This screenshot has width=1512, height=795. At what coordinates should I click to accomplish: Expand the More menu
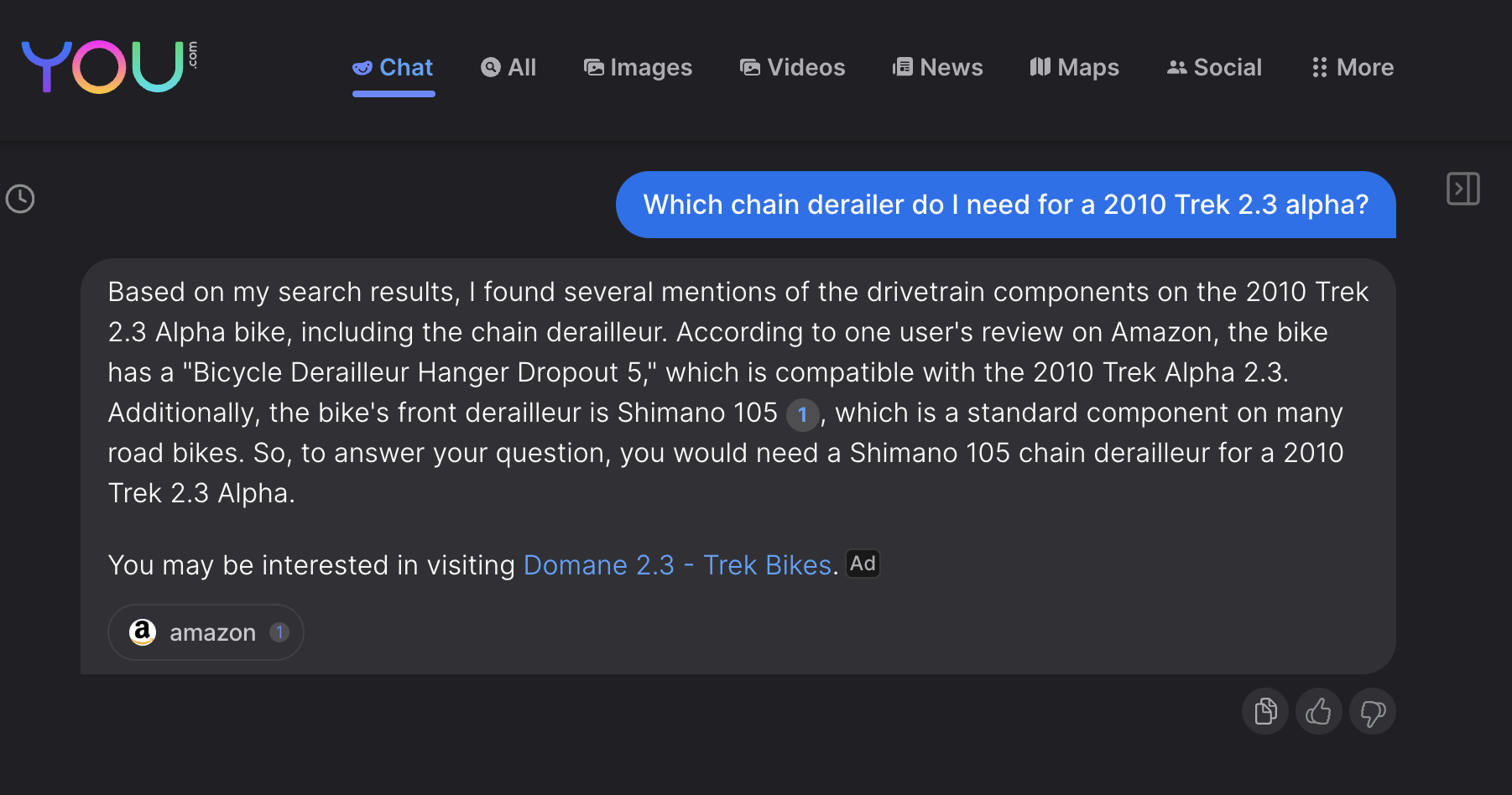click(x=1353, y=67)
